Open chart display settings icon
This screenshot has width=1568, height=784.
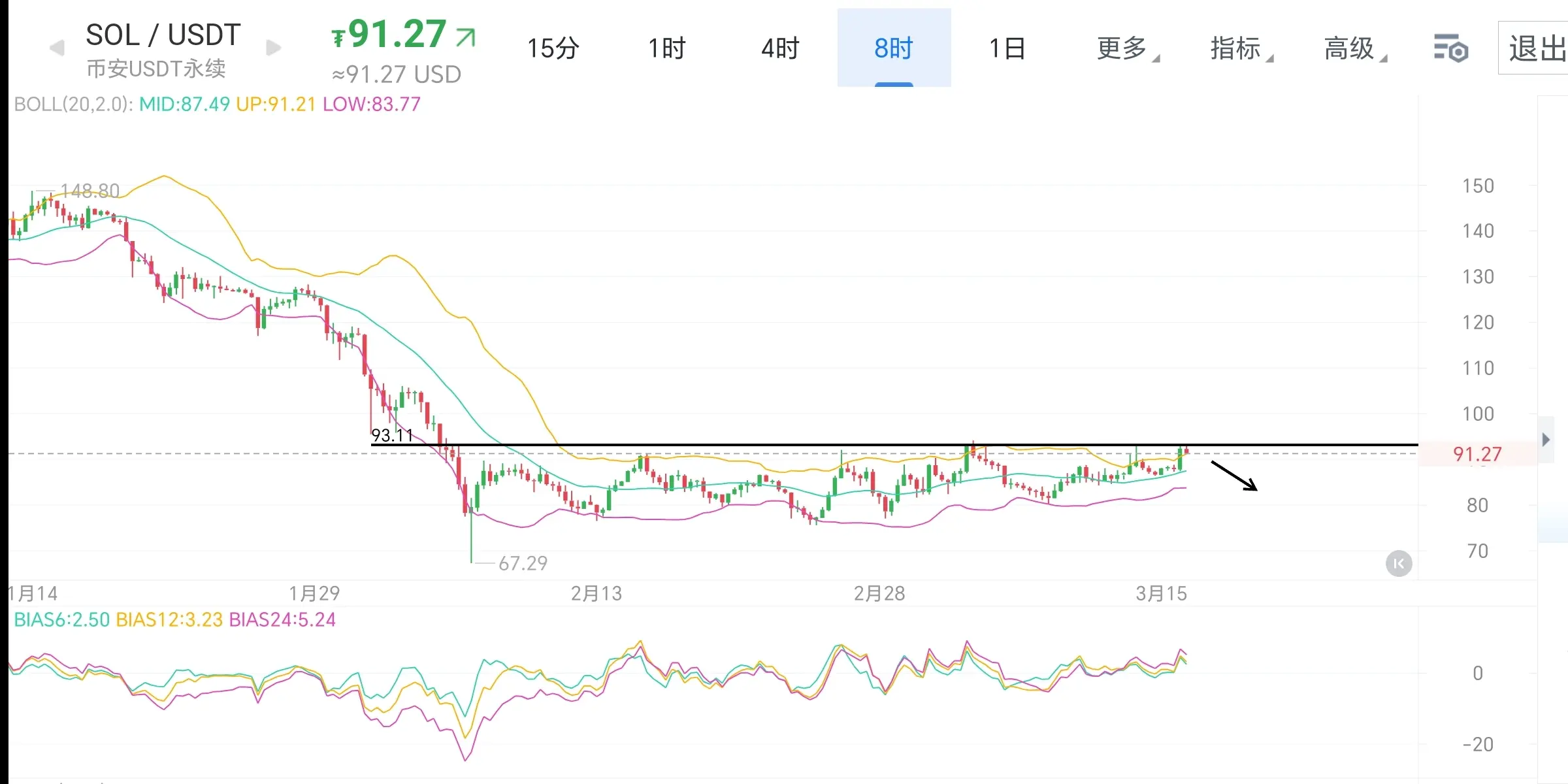[x=1450, y=49]
